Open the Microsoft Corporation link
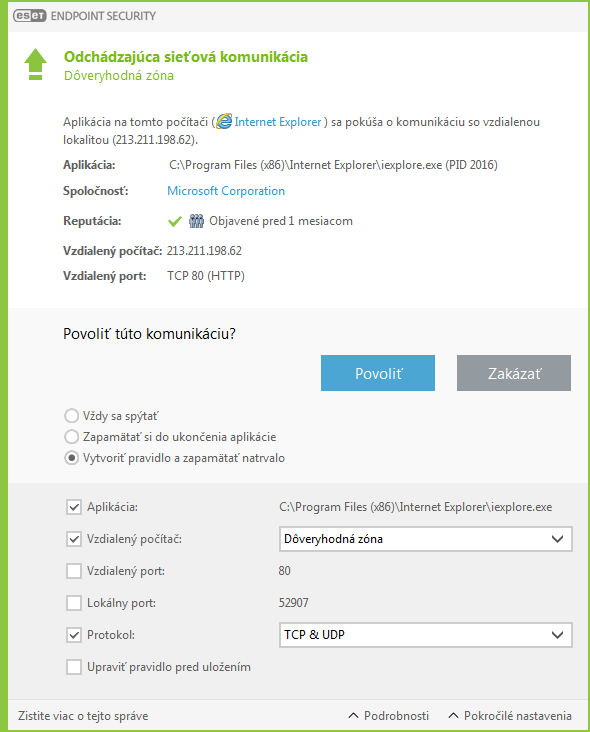 click(x=226, y=191)
